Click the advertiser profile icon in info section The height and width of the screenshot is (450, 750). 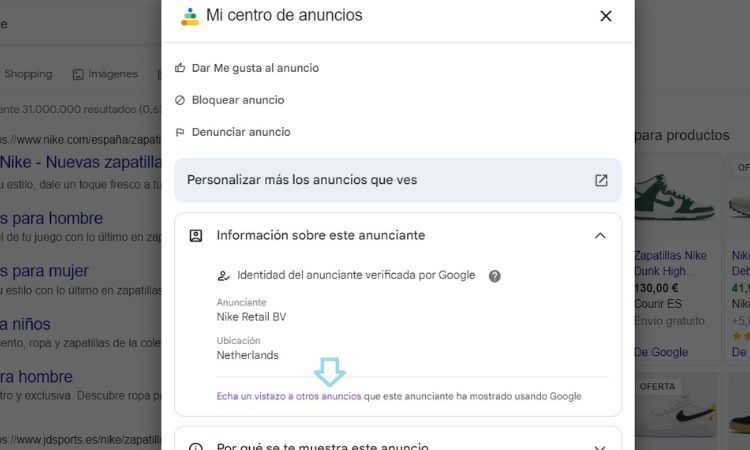196,236
